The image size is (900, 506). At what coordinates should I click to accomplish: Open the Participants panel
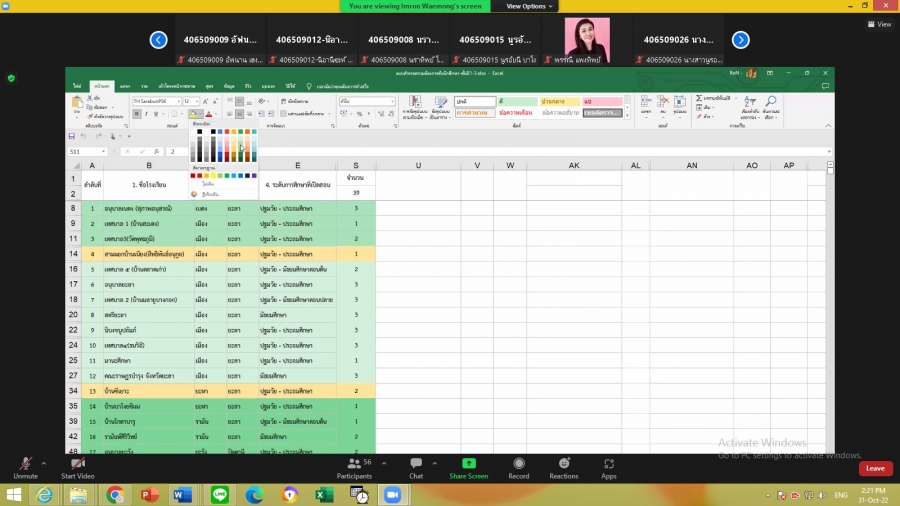[354, 465]
